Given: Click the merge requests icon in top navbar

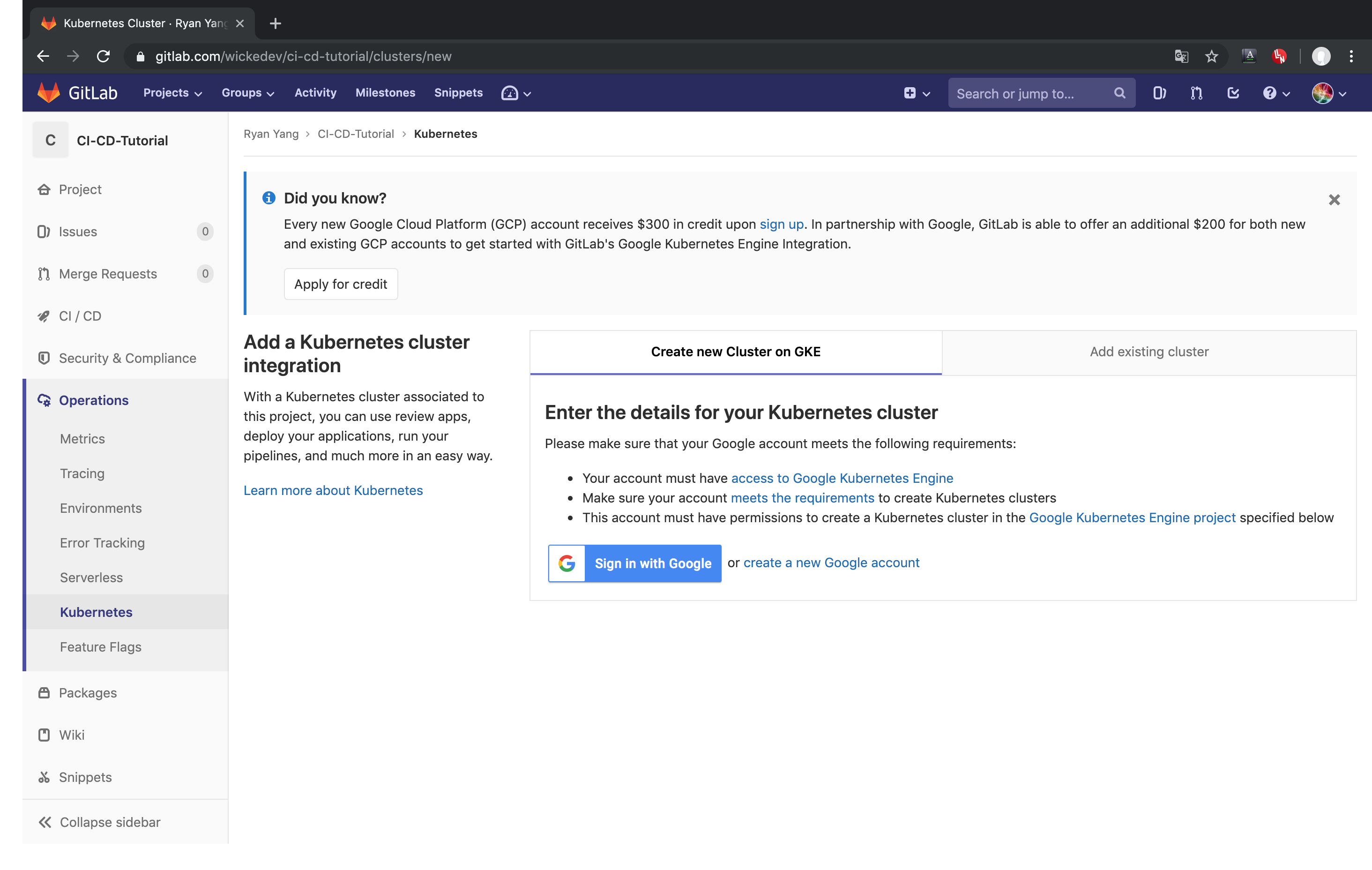Looking at the screenshot, I should tap(1196, 92).
